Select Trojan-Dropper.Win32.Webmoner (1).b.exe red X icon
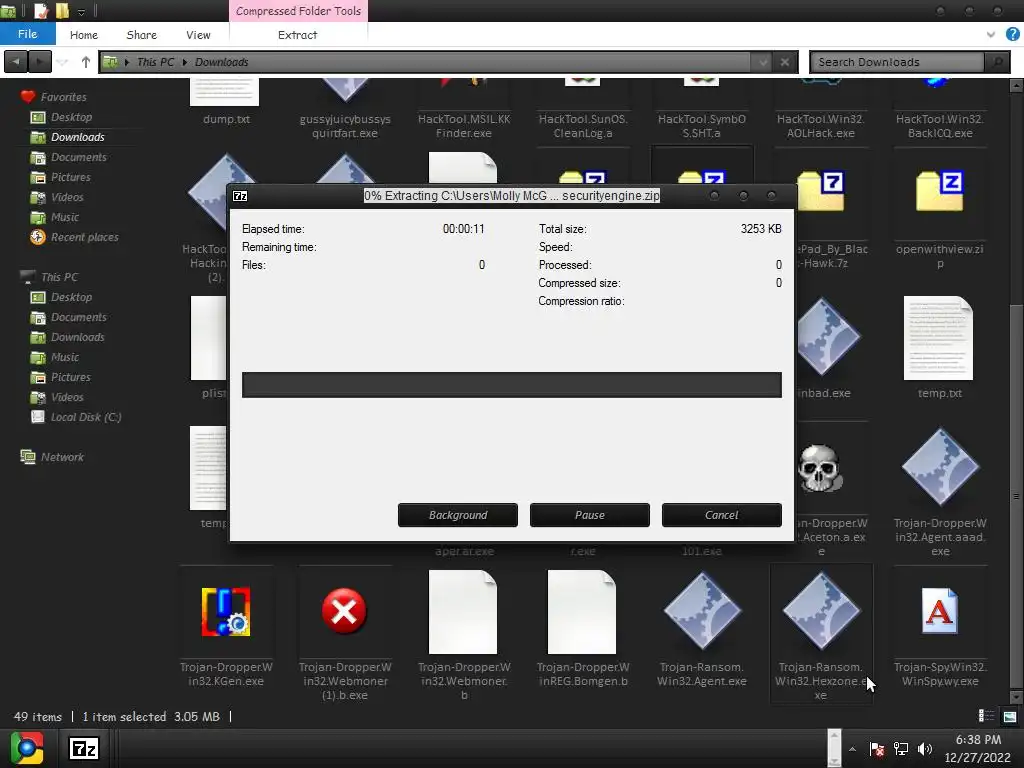Image resolution: width=1024 pixels, height=768 pixels. [344, 612]
